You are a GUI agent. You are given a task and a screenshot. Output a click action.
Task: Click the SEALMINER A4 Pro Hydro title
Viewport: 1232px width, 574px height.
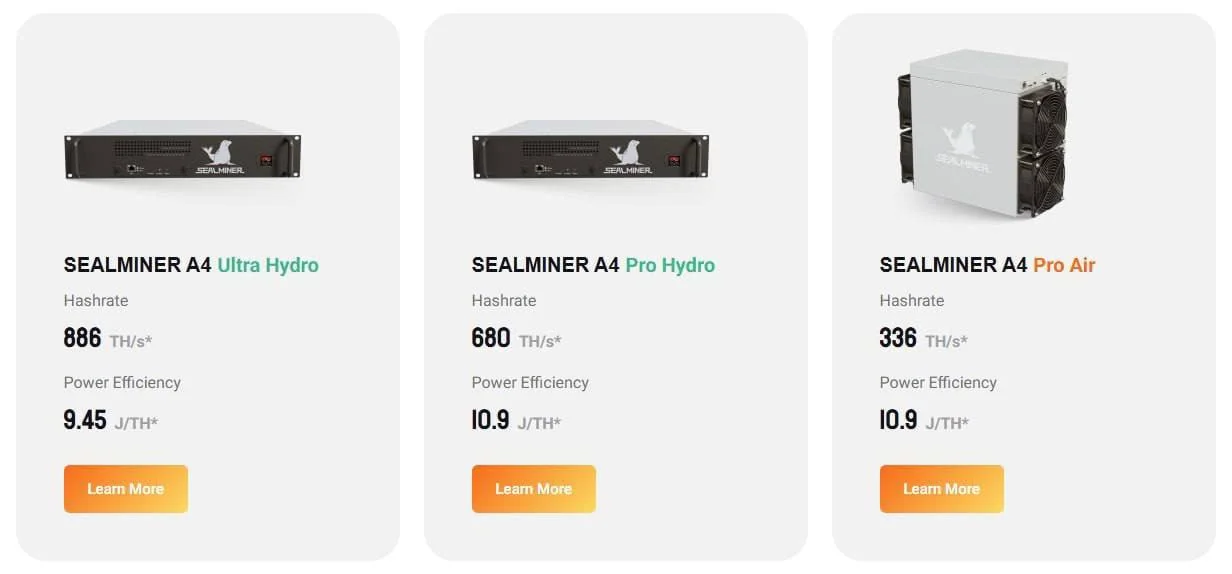[x=593, y=265]
